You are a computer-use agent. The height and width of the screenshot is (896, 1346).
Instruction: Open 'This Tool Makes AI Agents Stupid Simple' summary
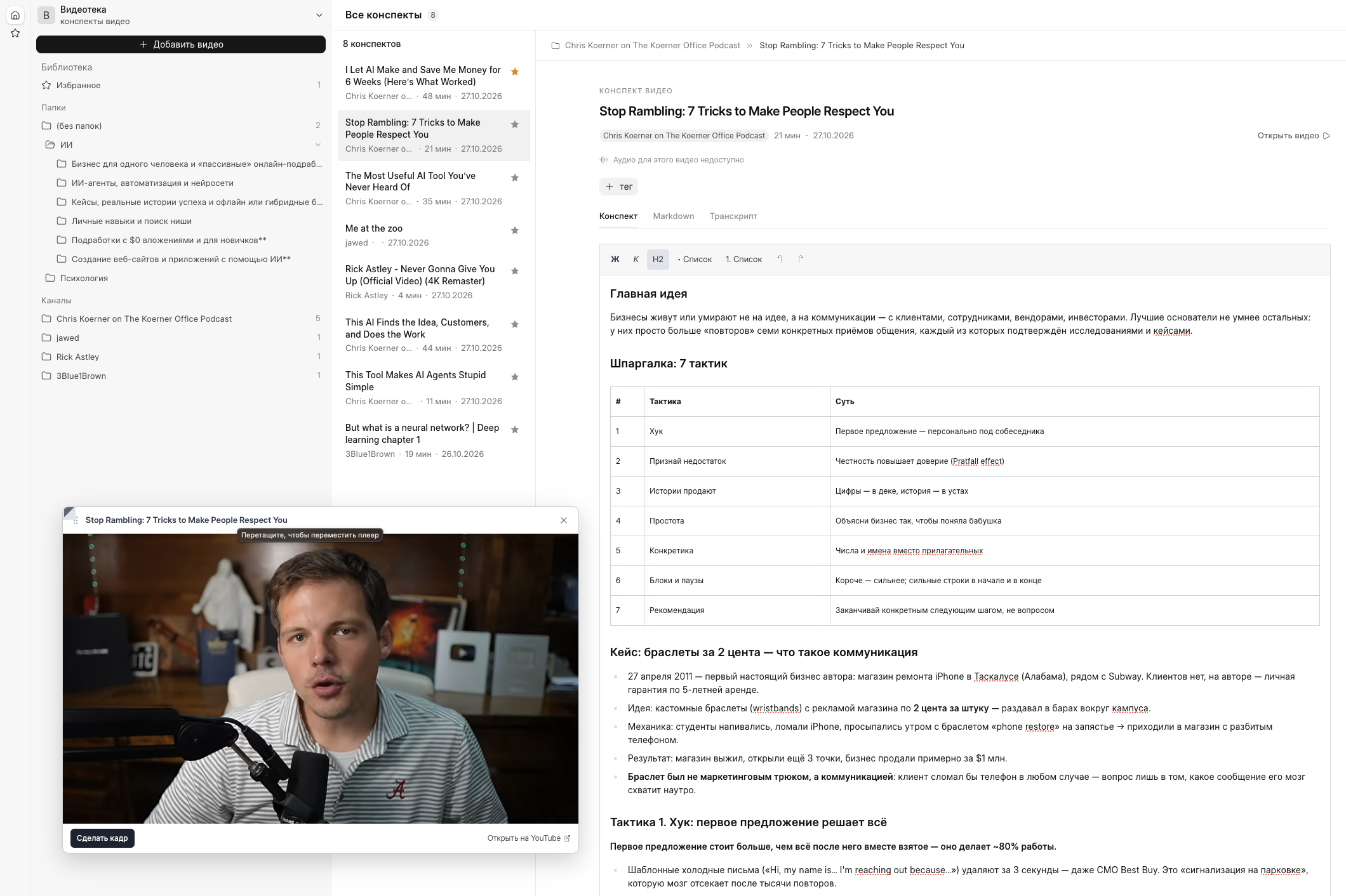pyautogui.click(x=434, y=388)
